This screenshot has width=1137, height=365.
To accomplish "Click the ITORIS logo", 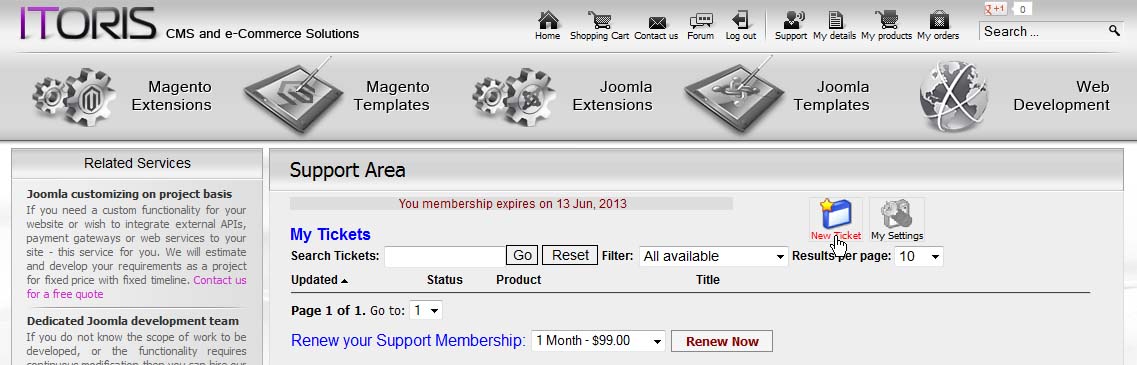I will point(88,23).
